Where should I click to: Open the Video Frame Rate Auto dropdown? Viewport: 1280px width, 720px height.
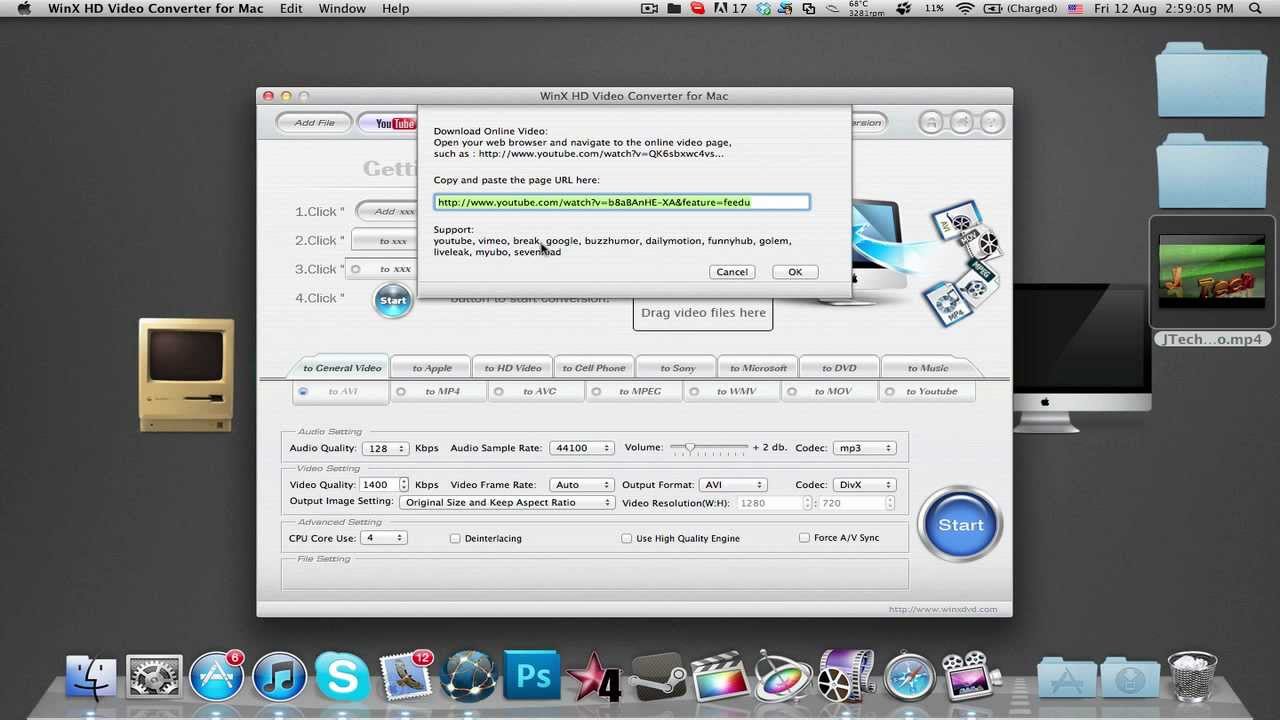[x=581, y=485]
